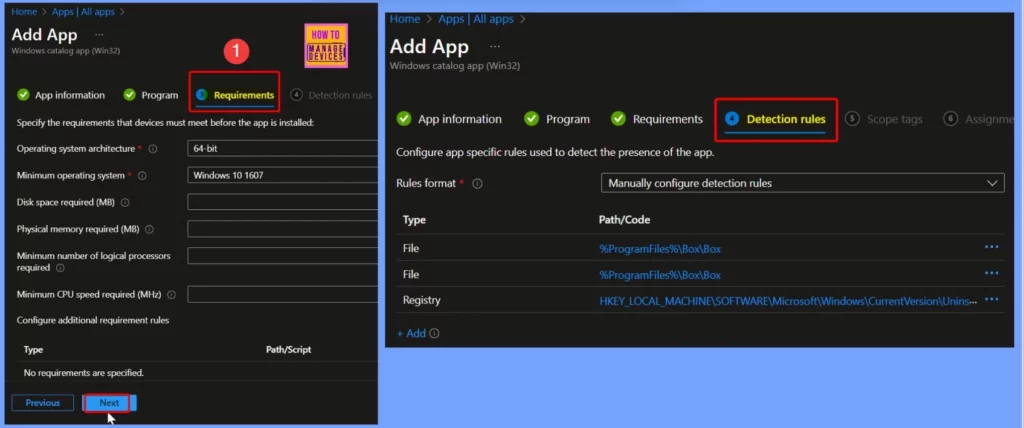Open second %ProgramFiles%\Box\Box rule link

click(x=660, y=275)
